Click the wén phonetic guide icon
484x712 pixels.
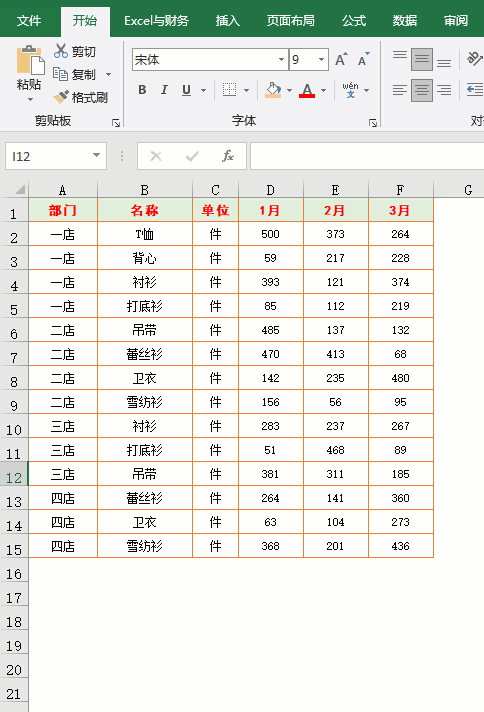tap(350, 90)
